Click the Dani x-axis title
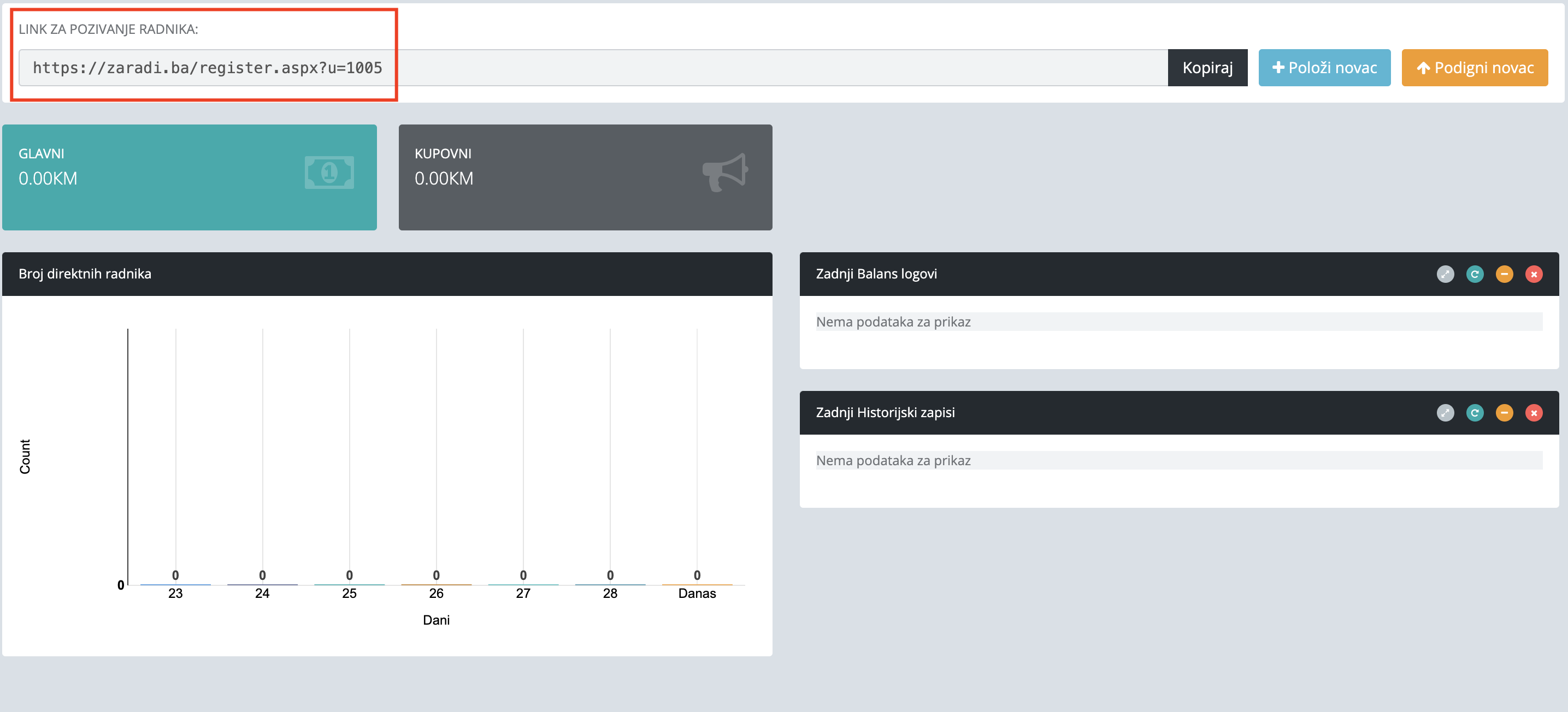1568x712 pixels. click(437, 620)
